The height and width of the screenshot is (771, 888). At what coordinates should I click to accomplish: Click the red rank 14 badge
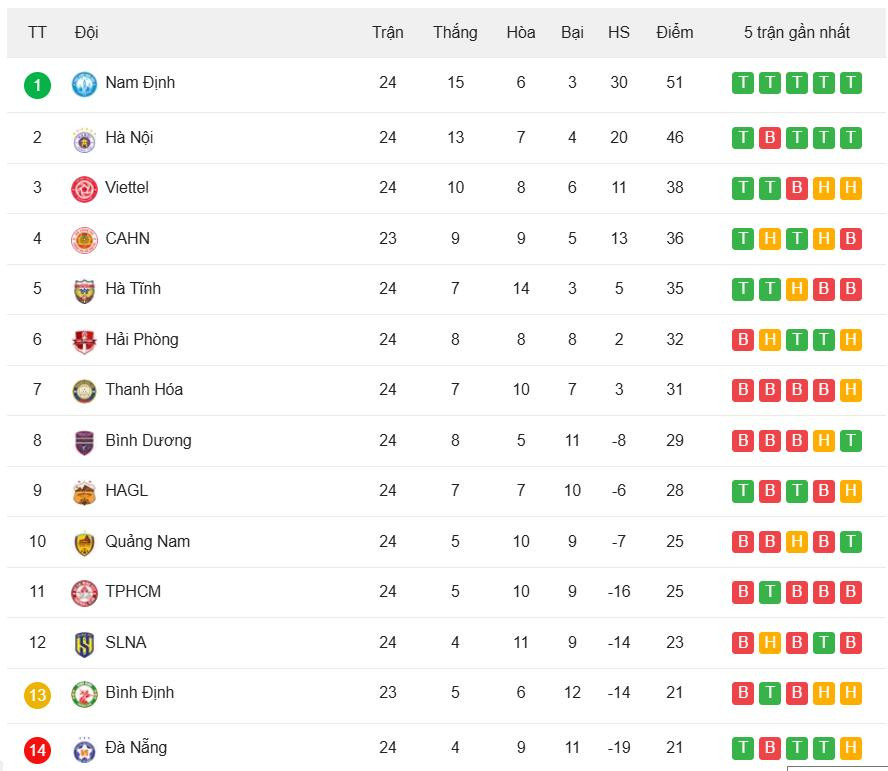37,750
